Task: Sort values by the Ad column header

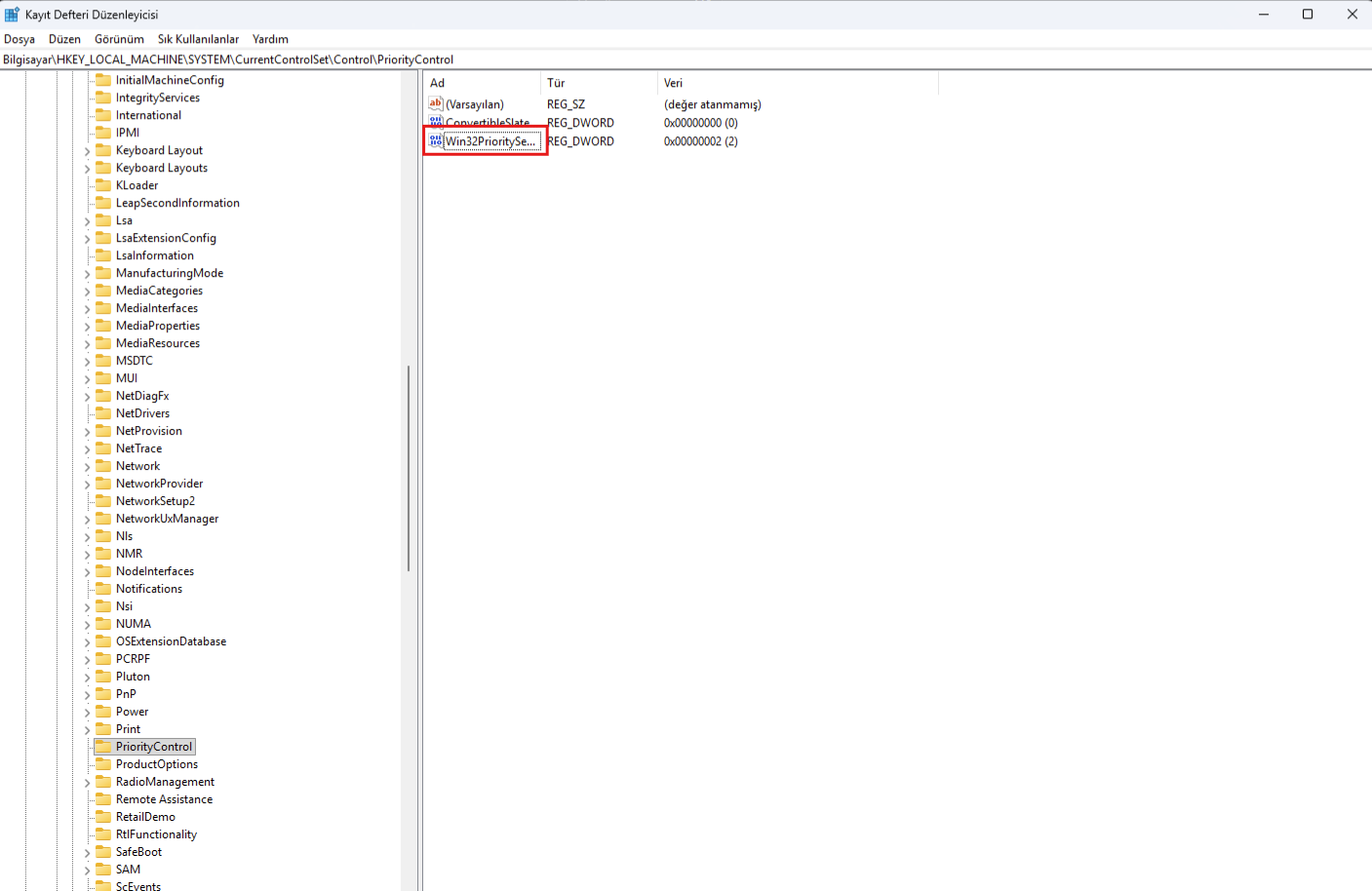Action: pyautogui.click(x=482, y=83)
